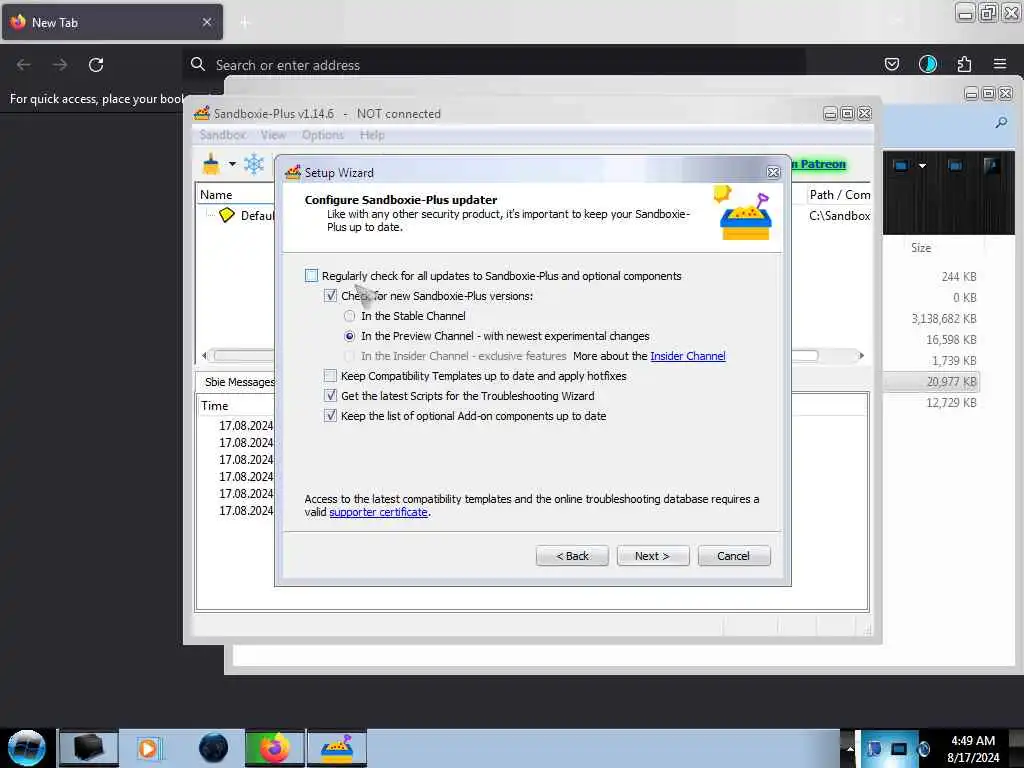Viewport: 1024px width, 768px height.
Task: Show hidden system tray icons
Action: click(x=850, y=748)
